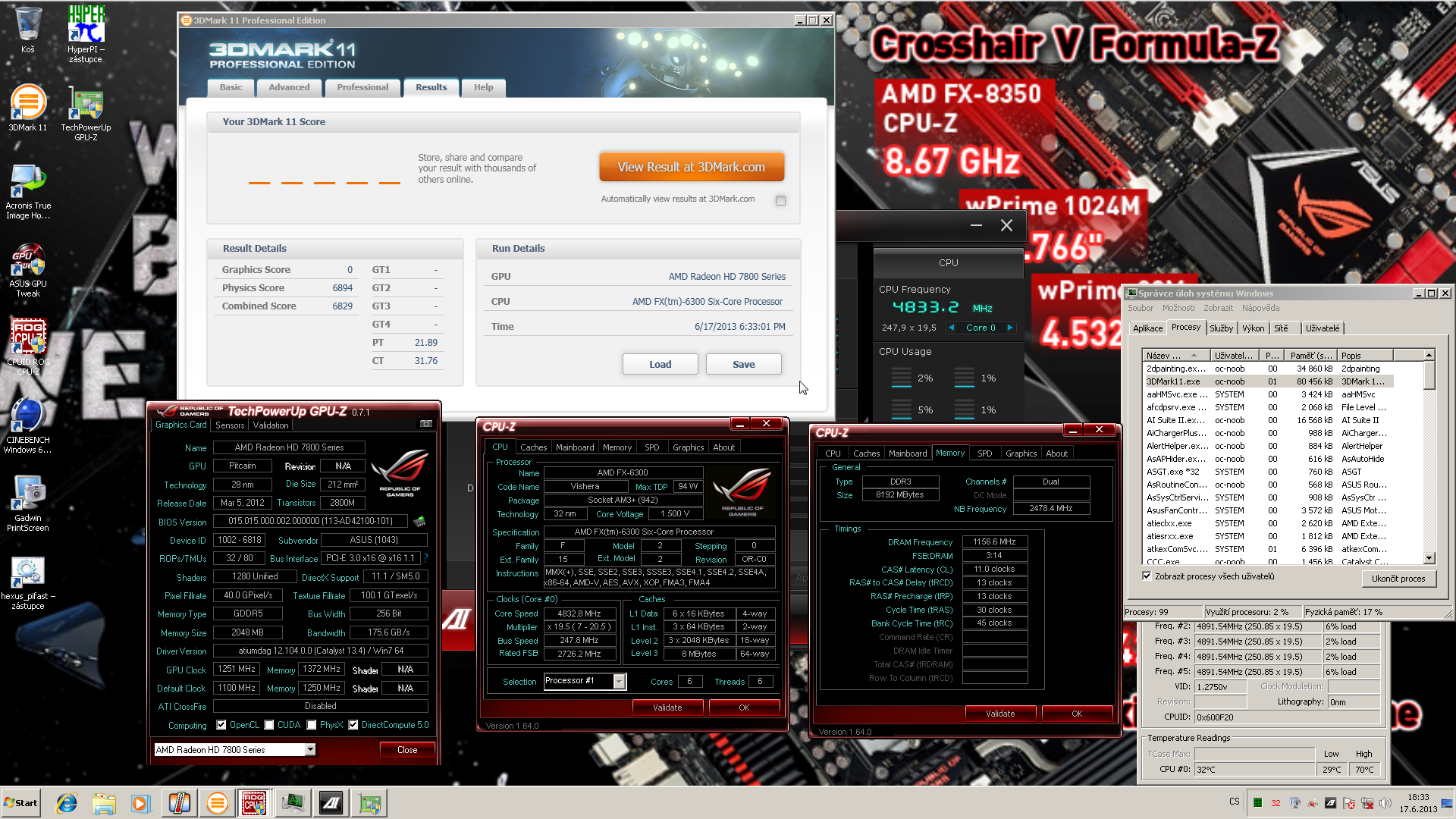The width and height of the screenshot is (1456, 819).
Task: Open the Professional tab in 3DMark 11
Action: [362, 87]
